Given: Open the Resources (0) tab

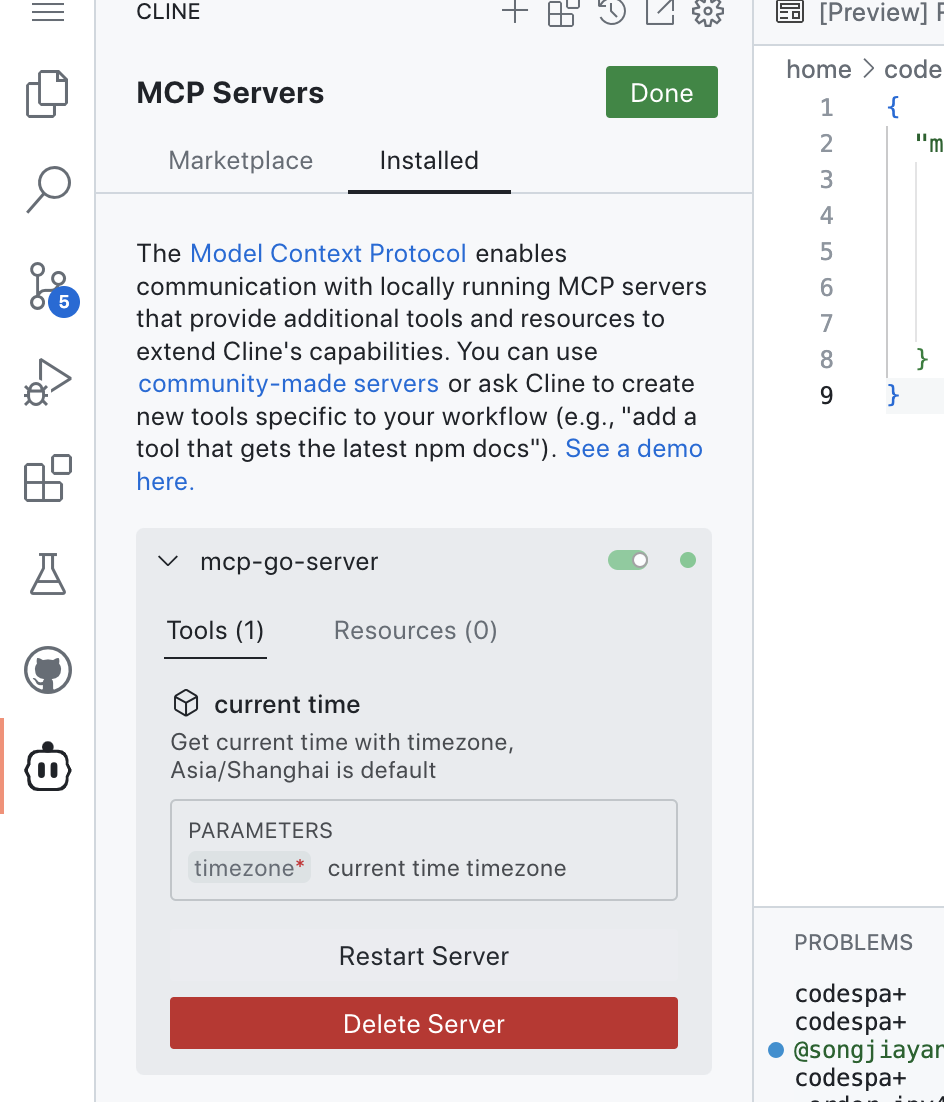Looking at the screenshot, I should (x=415, y=630).
